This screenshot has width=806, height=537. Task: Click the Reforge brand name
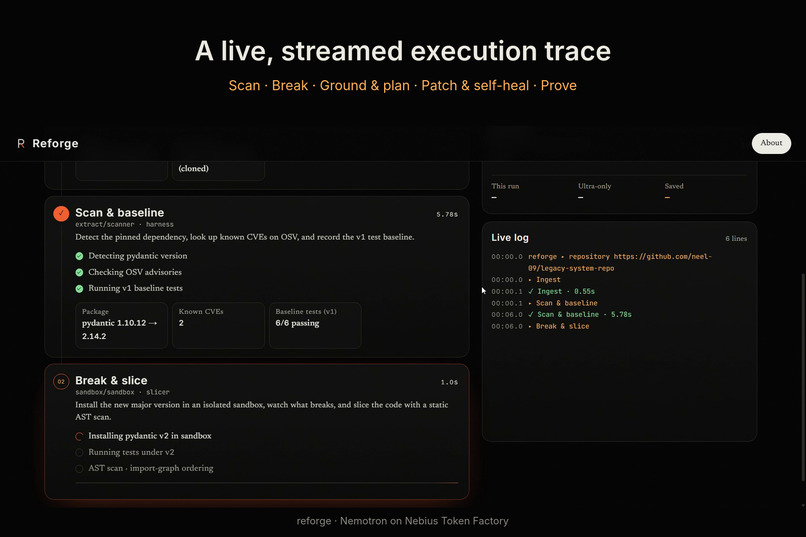[56, 143]
